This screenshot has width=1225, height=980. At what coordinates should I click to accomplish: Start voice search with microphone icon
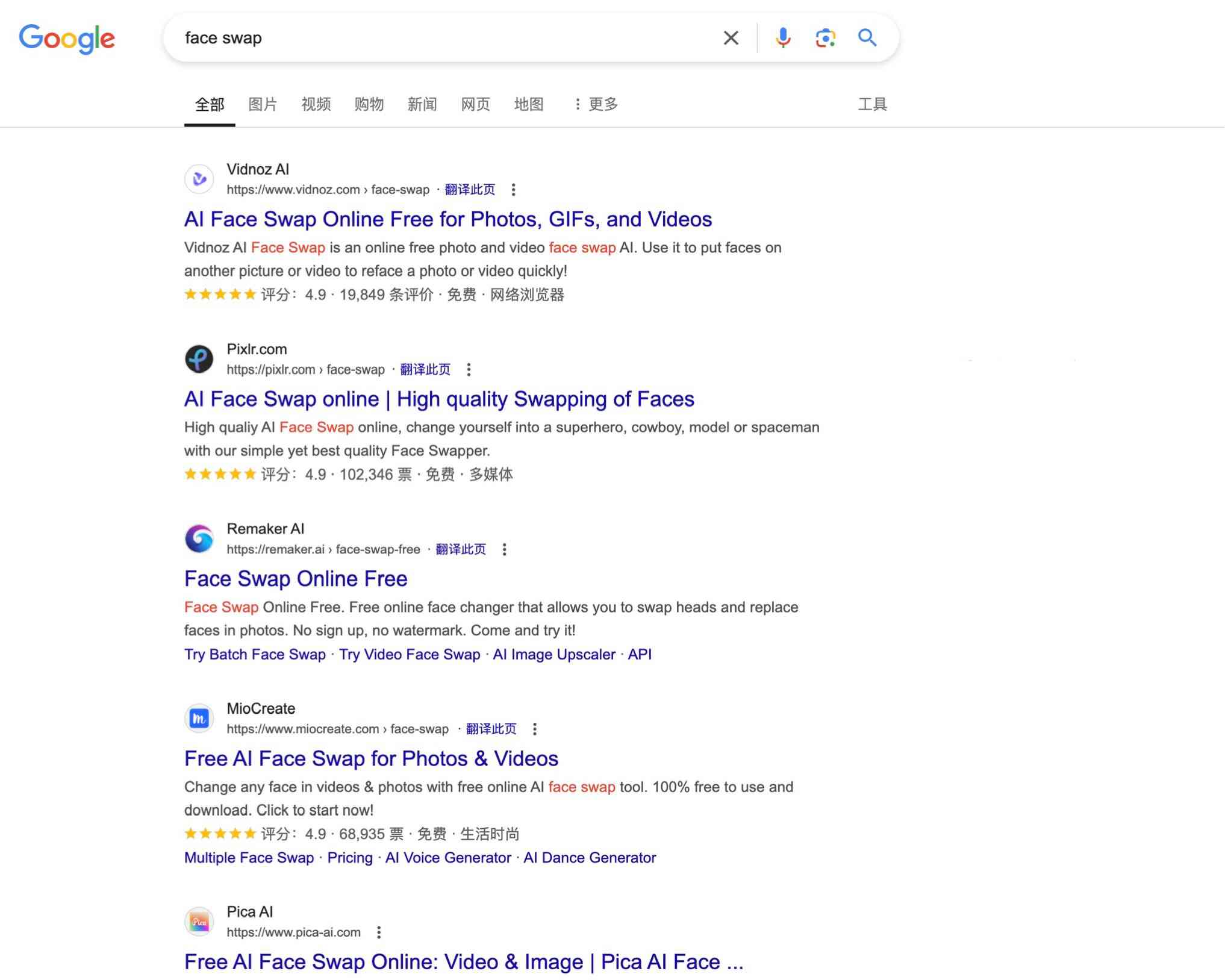coord(782,38)
